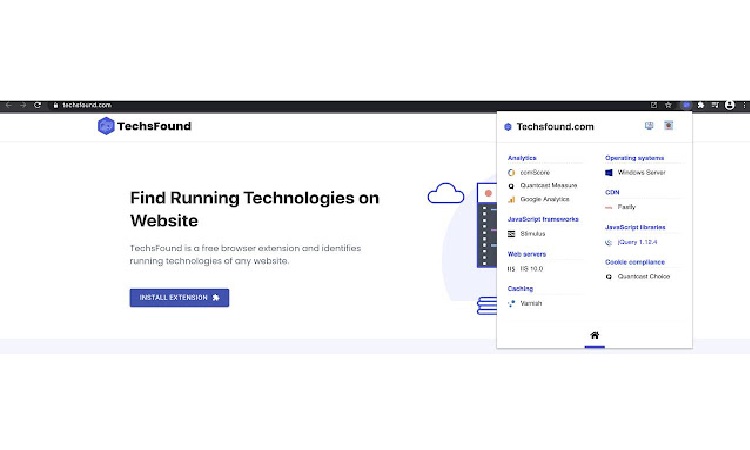Select the Caching heading

pyautogui.click(x=520, y=289)
